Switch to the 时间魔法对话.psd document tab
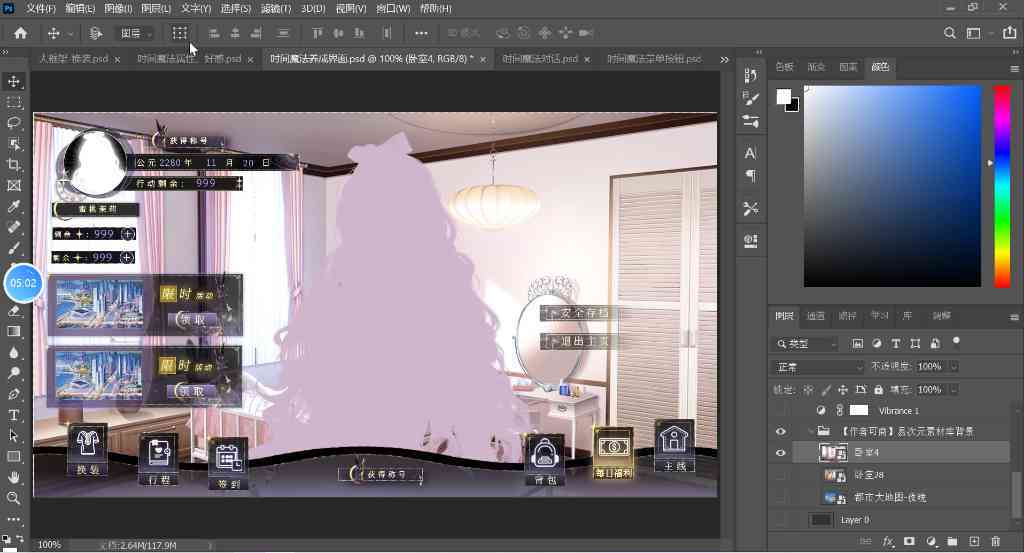This screenshot has height=553, width=1024. point(540,59)
